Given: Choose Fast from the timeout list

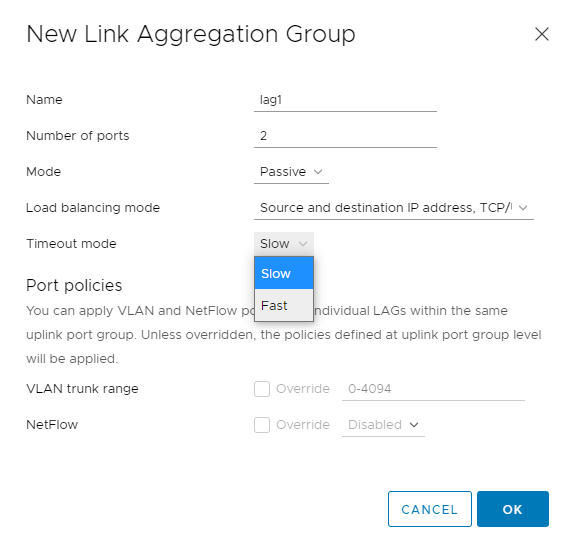Looking at the screenshot, I should (284, 305).
